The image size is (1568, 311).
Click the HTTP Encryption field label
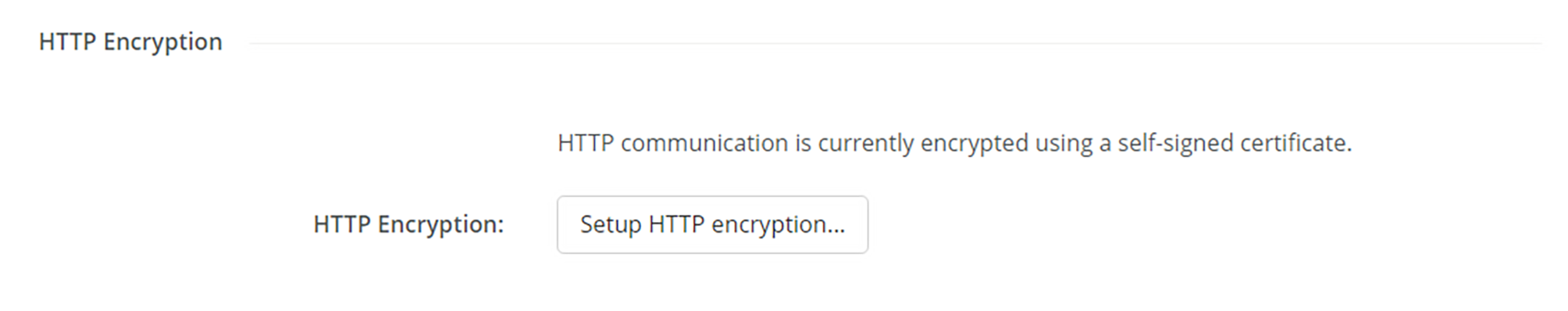(x=408, y=225)
